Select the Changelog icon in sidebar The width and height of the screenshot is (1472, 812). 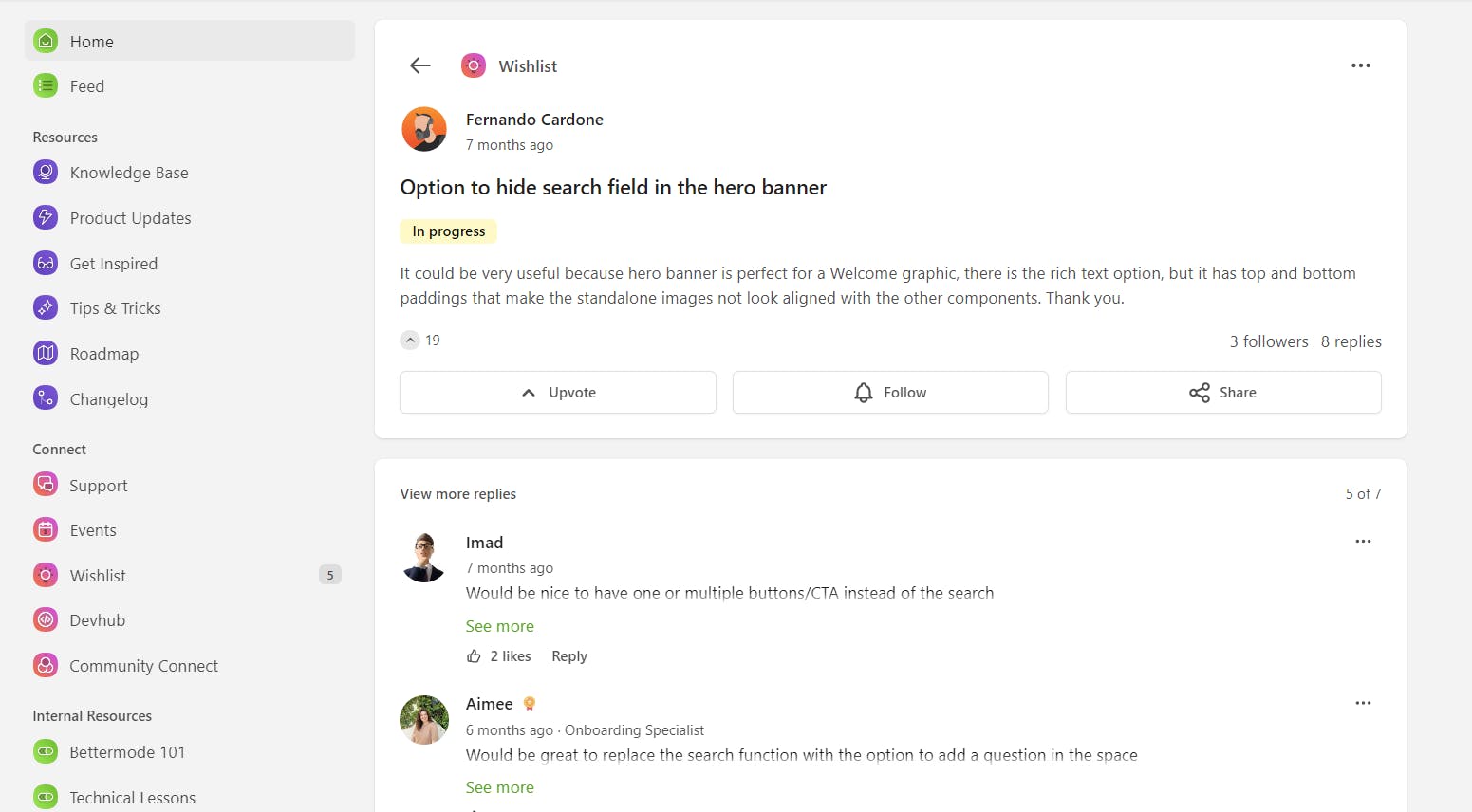coord(46,398)
